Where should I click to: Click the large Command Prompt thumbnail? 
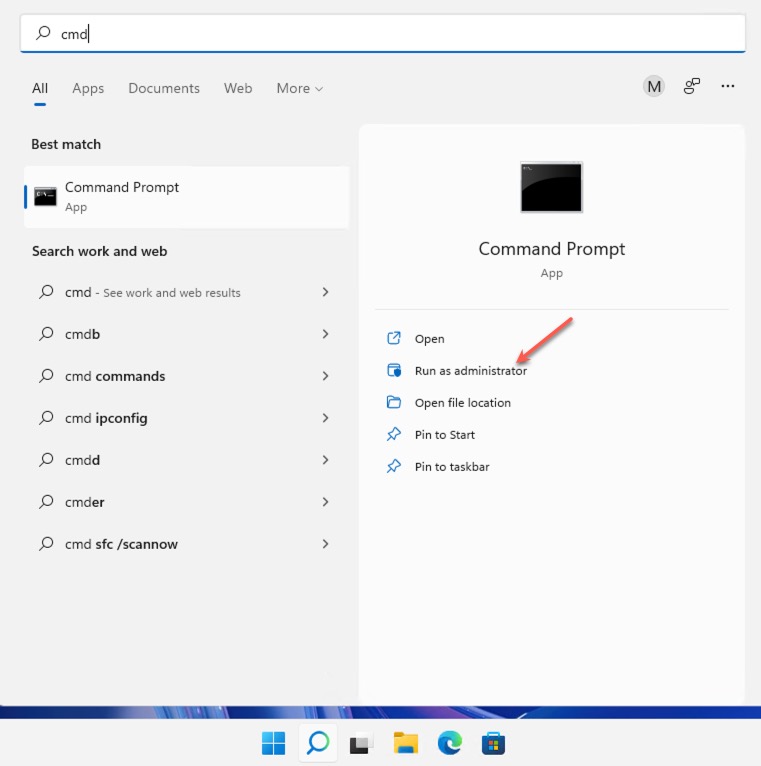tap(551, 187)
